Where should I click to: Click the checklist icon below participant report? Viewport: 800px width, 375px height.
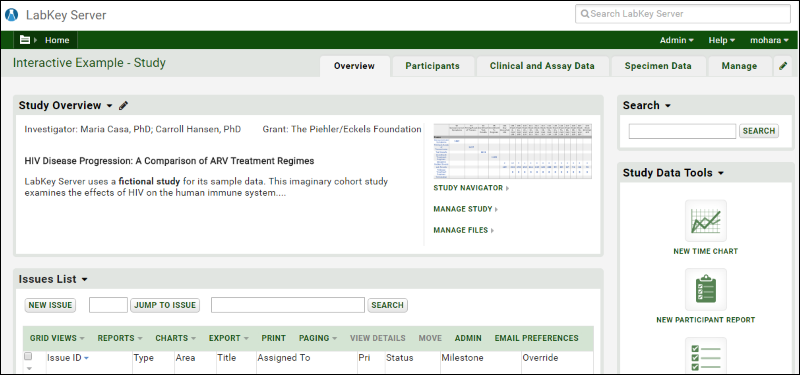click(x=706, y=356)
